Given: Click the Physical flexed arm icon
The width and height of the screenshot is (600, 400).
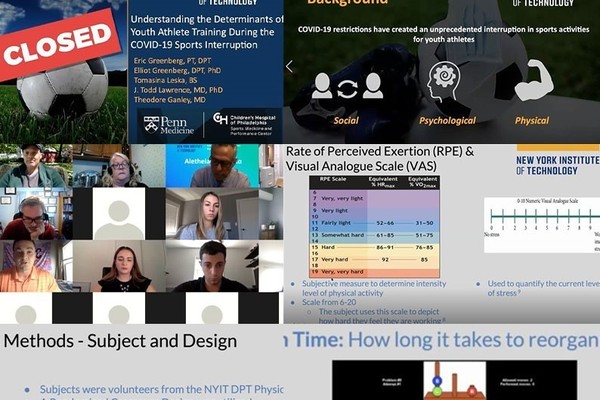Looking at the screenshot, I should (534, 80).
